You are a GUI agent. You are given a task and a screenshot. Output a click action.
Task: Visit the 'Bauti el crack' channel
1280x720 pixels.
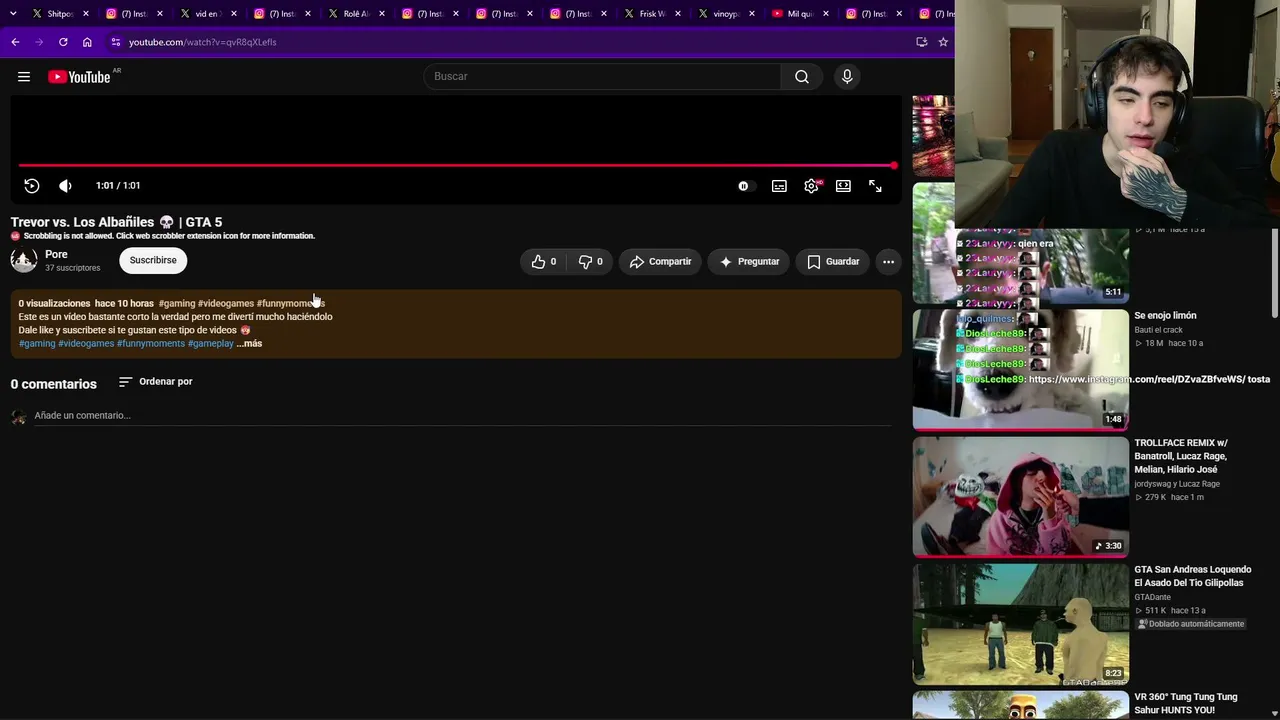point(1158,330)
